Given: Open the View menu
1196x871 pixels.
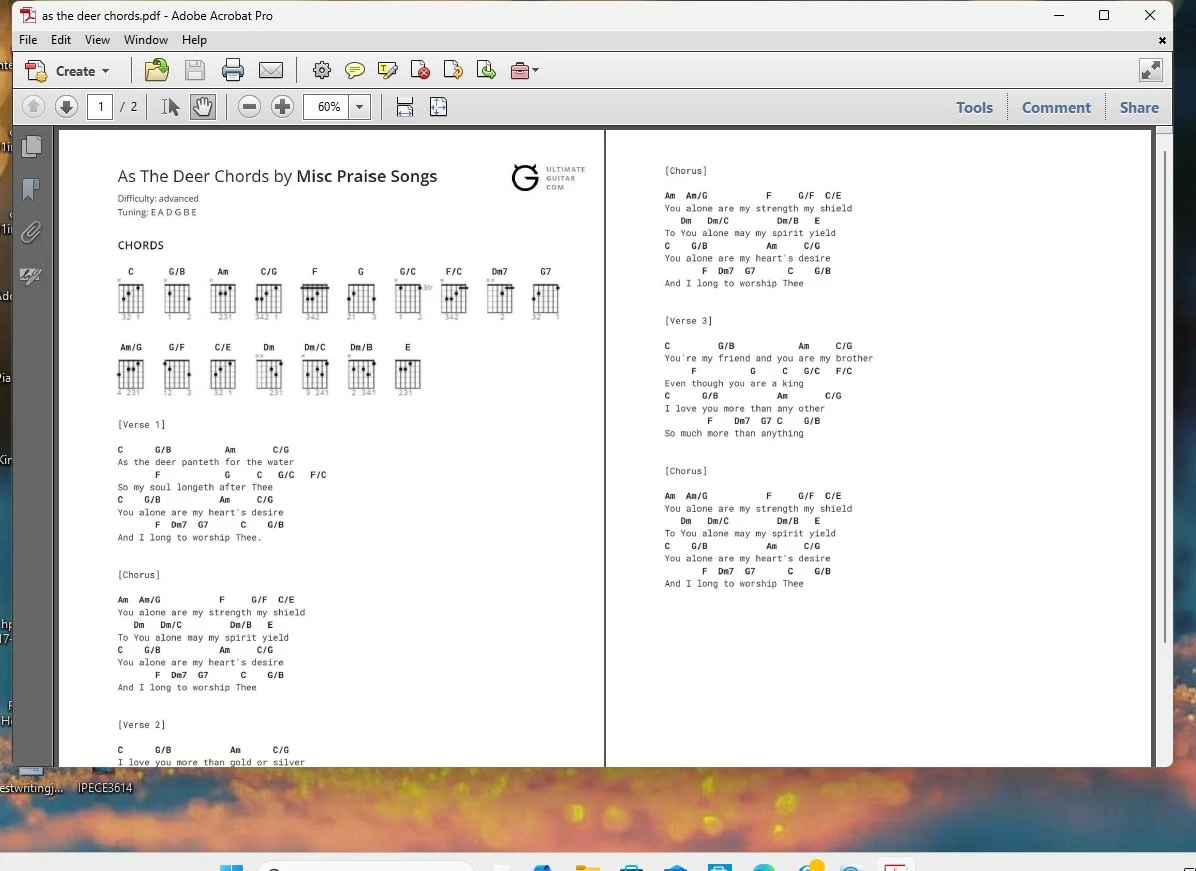Looking at the screenshot, I should point(97,40).
